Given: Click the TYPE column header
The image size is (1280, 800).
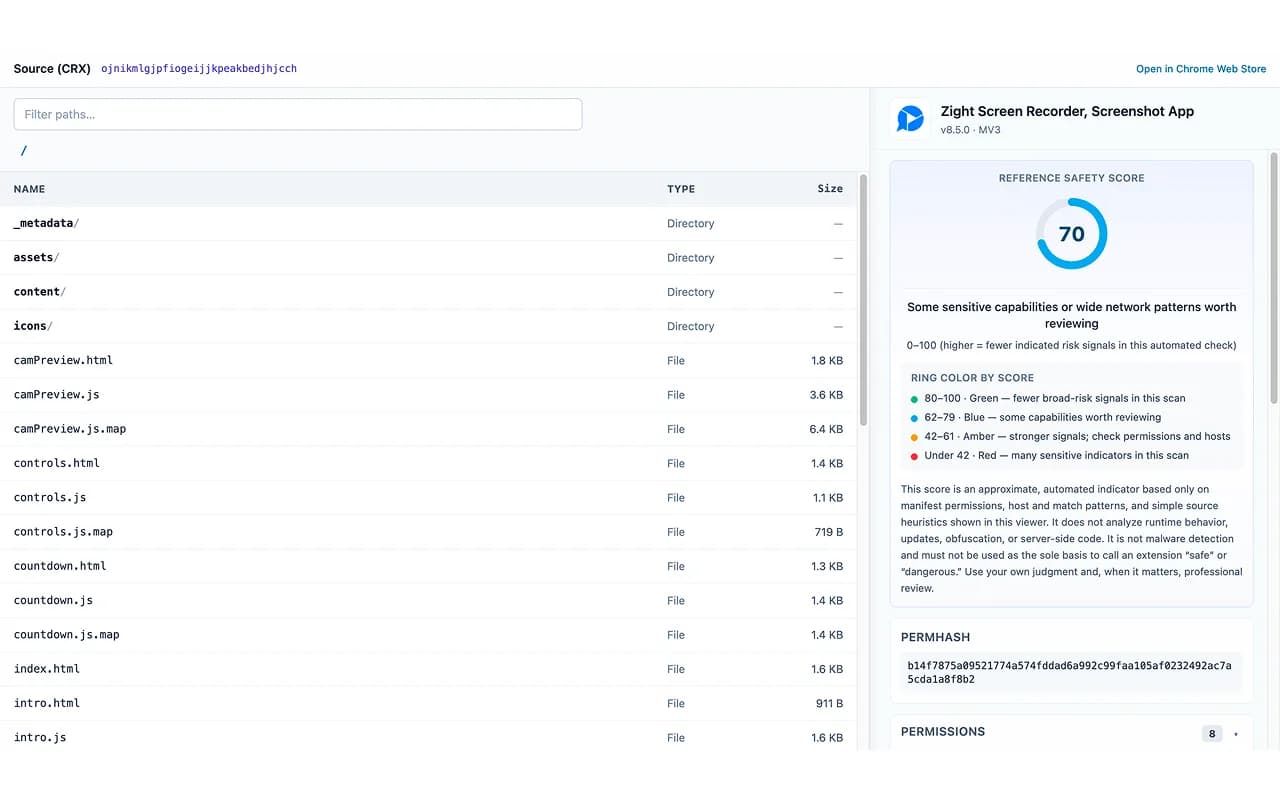Looking at the screenshot, I should click(x=681, y=189).
